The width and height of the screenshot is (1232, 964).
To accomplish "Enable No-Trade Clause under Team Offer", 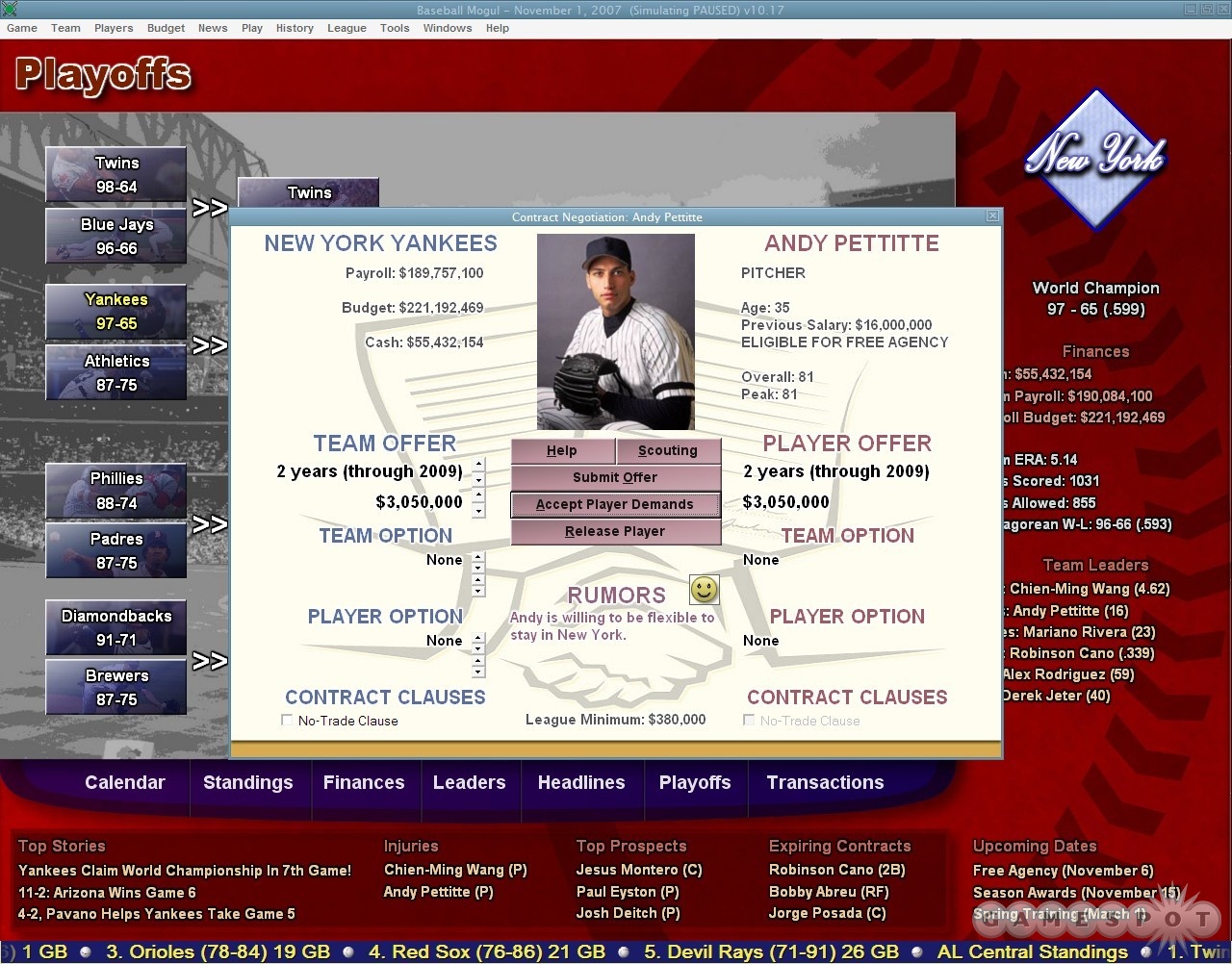I will coord(286,719).
